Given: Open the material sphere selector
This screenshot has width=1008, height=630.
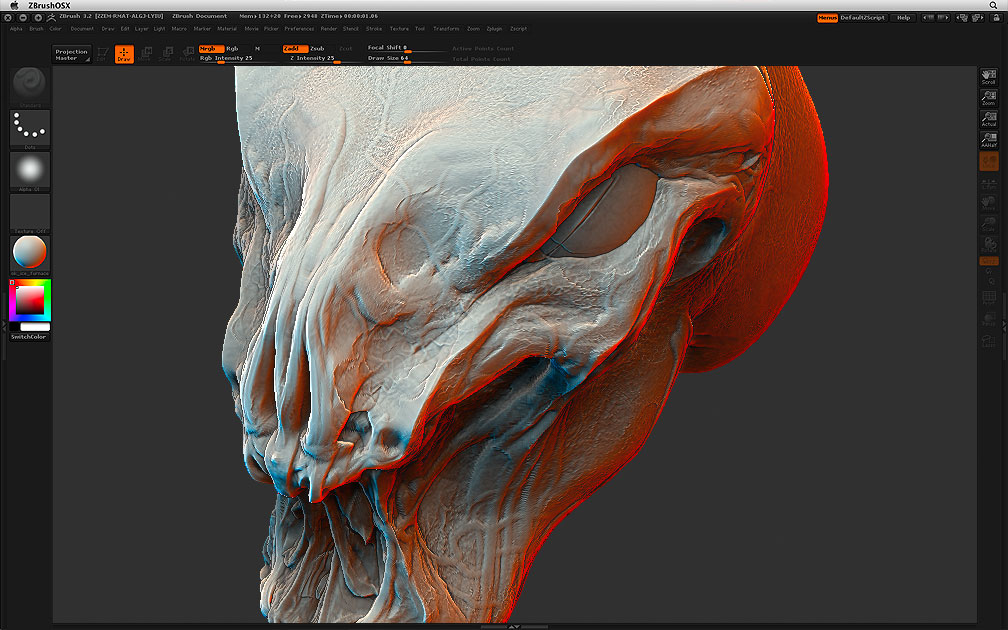Looking at the screenshot, I should [x=30, y=255].
